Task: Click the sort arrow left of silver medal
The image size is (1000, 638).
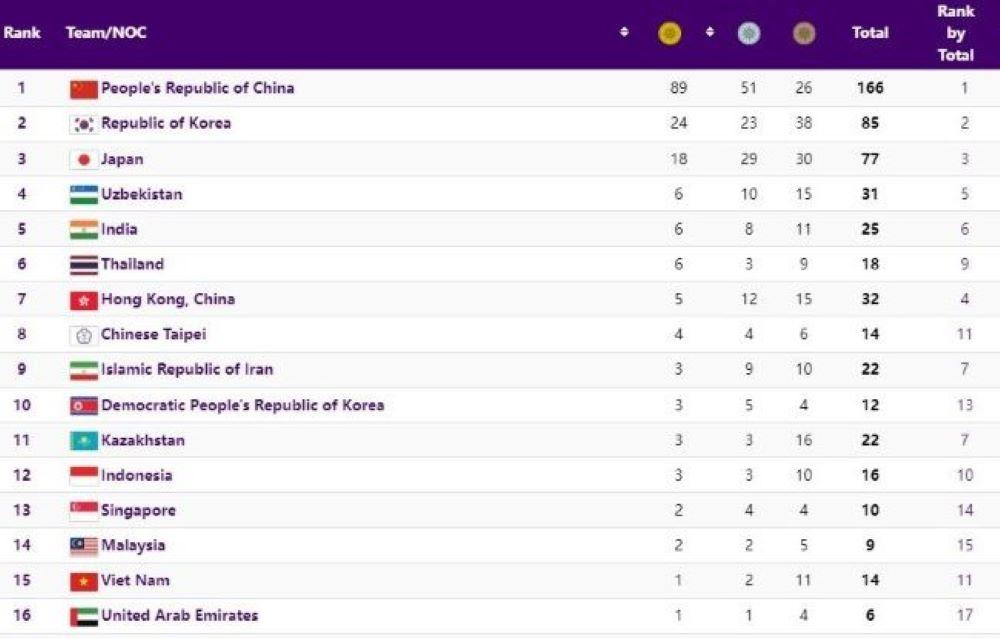Action: pyautogui.click(x=710, y=33)
